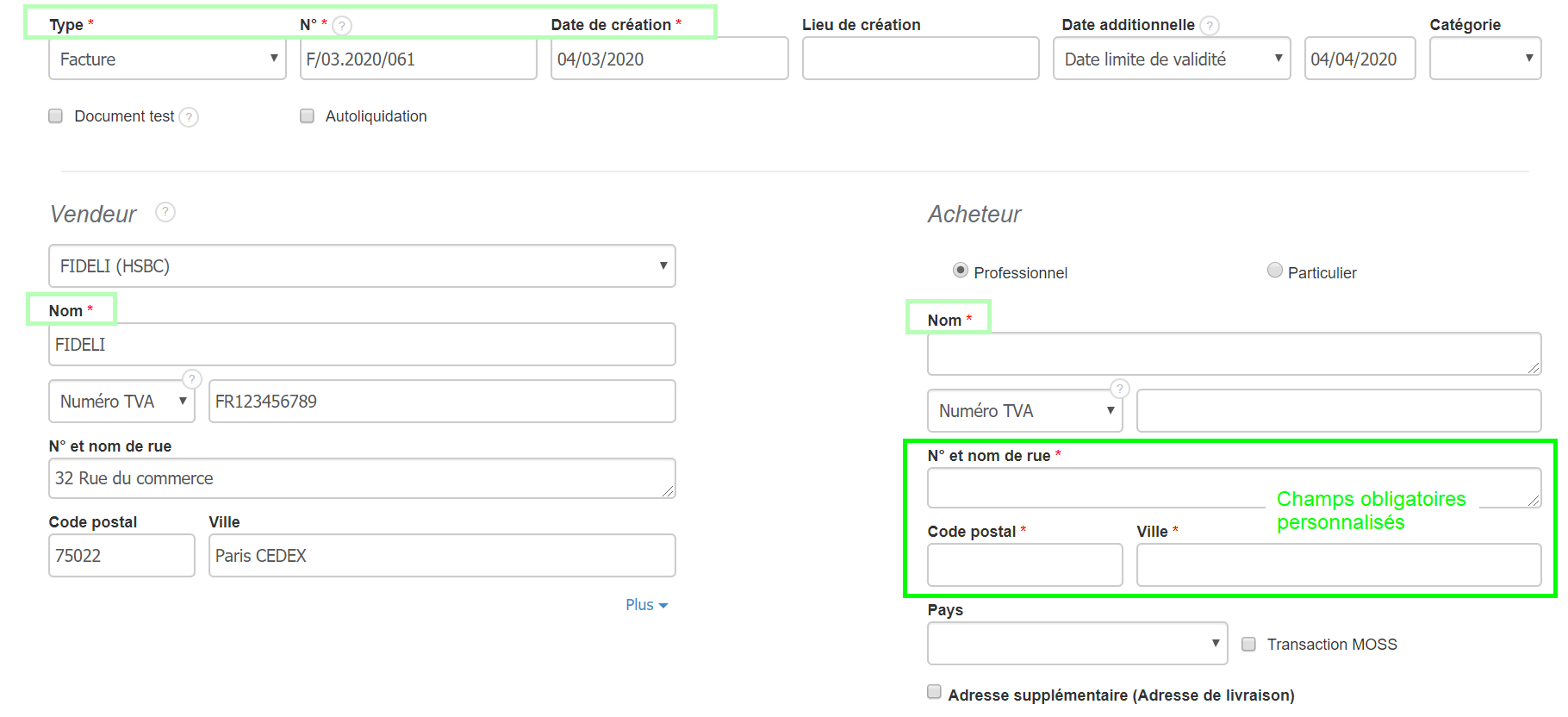1568x717 pixels.
Task: Edit the seller postal code 75022
Action: (121, 556)
